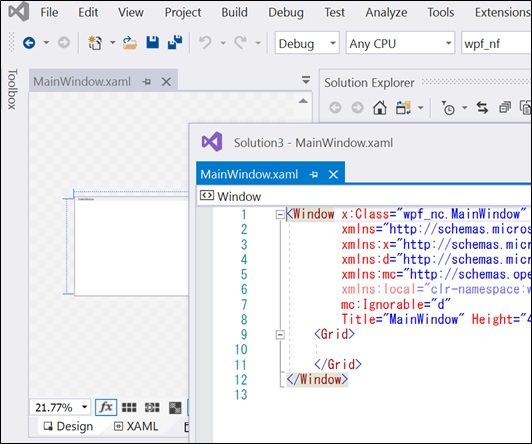Open file with the folder icon
This screenshot has width=532, height=444.
[x=130, y=43]
